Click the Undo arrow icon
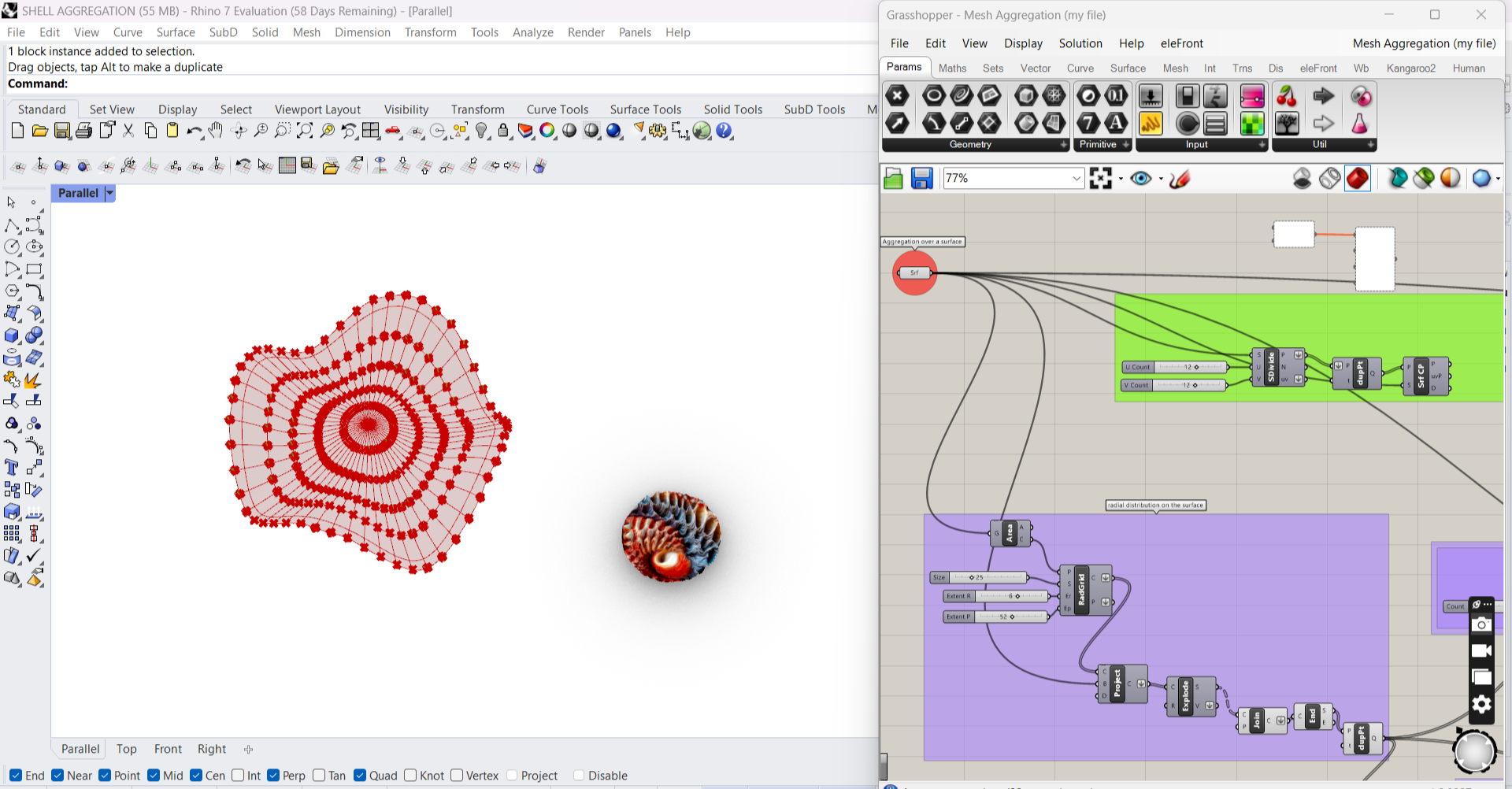The width and height of the screenshot is (1512, 789). 194,131
